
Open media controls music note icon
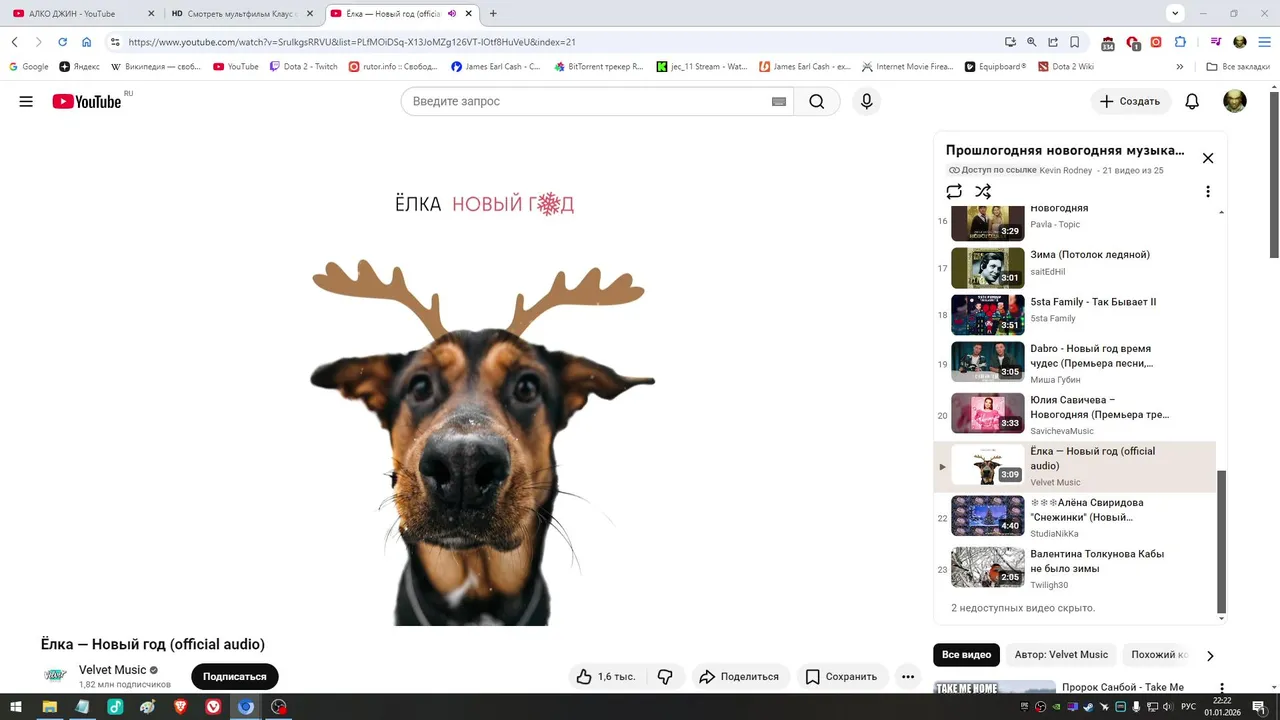[x=1216, y=42]
